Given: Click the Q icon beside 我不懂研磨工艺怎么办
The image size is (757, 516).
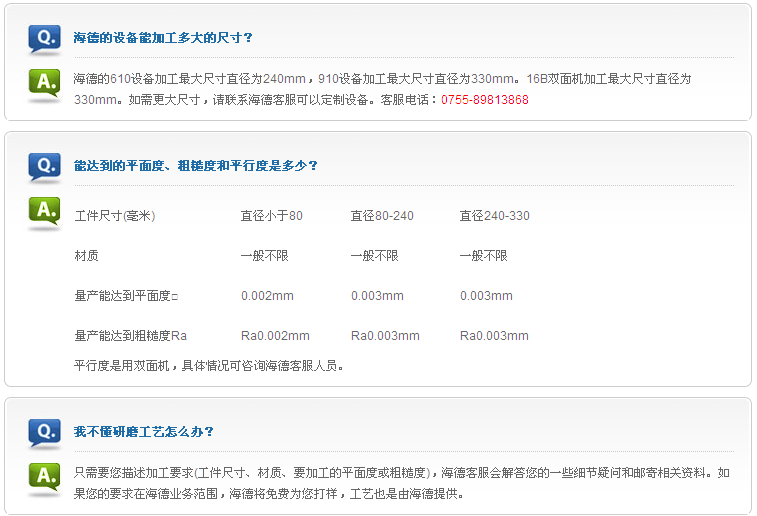Looking at the screenshot, I should [x=44, y=432].
